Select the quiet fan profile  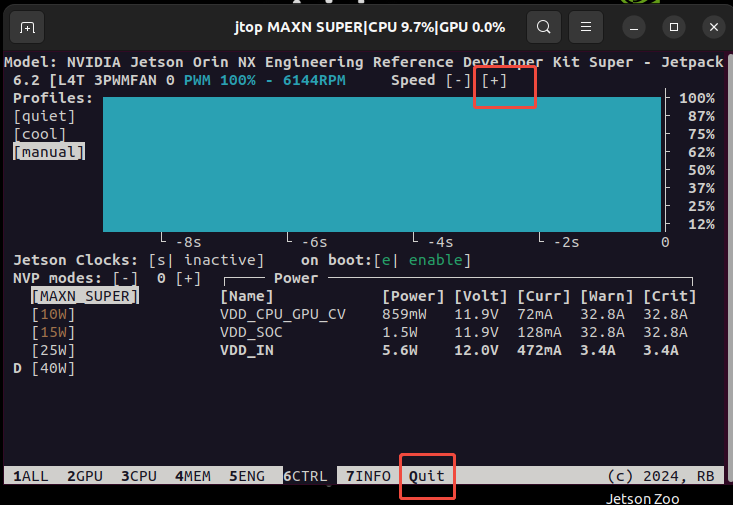point(44,116)
